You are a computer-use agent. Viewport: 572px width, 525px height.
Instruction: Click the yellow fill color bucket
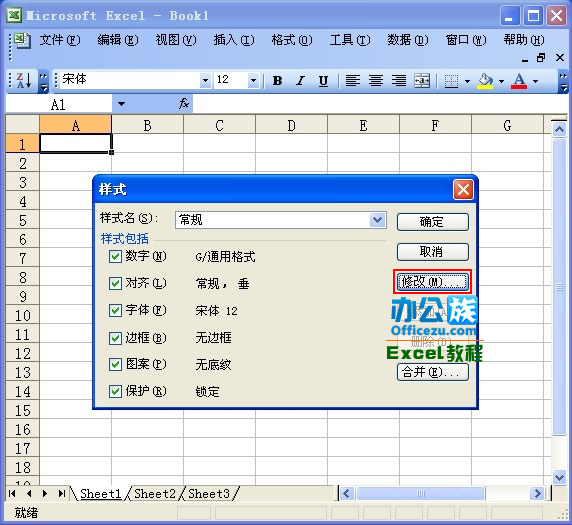point(485,81)
